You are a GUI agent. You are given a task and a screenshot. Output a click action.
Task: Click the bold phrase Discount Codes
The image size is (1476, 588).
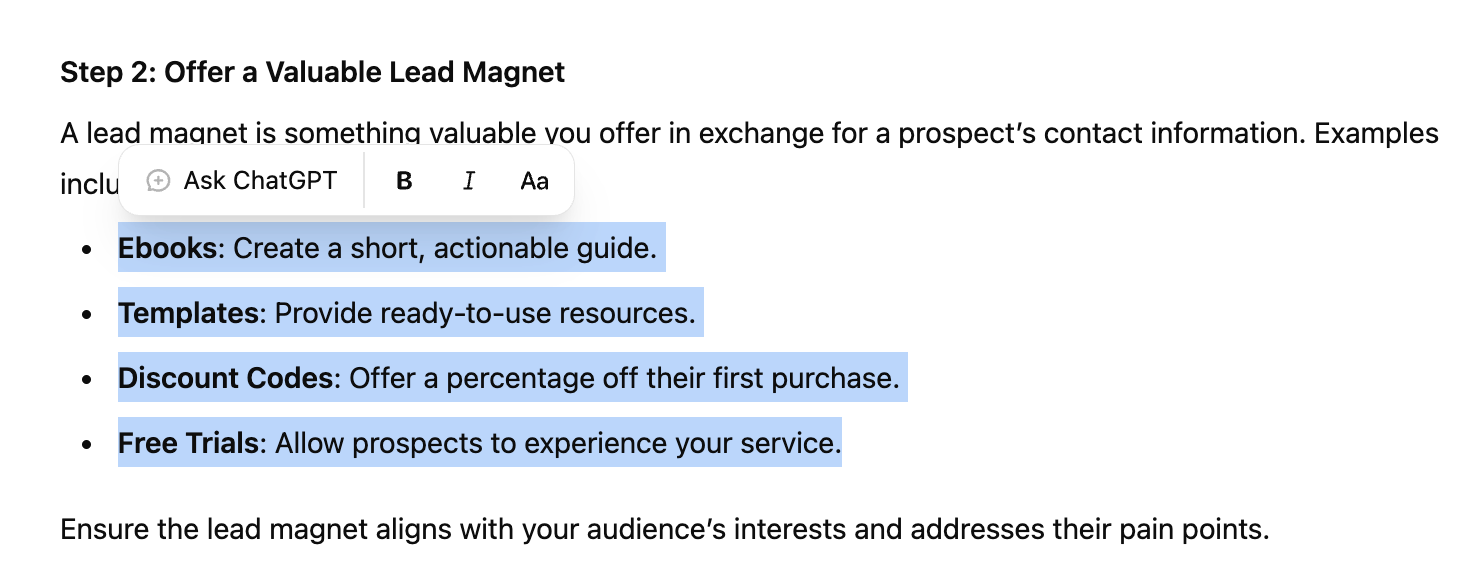(226, 378)
